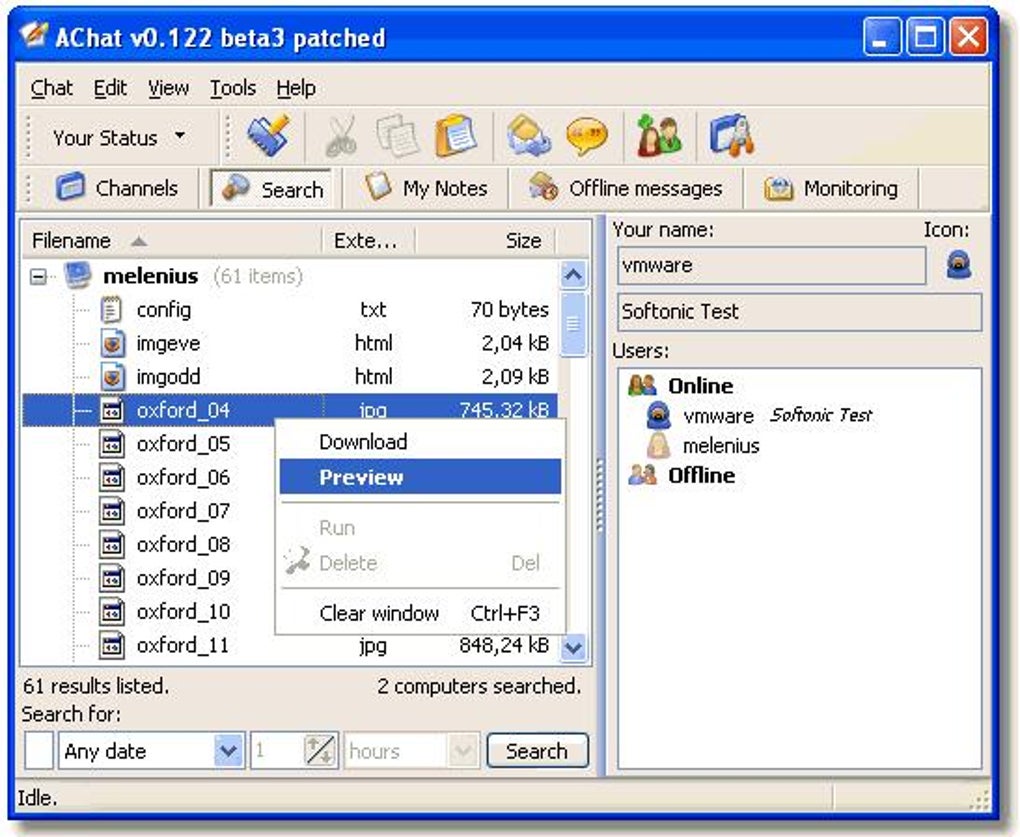Image resolution: width=1020 pixels, height=837 pixels.
Task: Click the scroll up arrow in file list
Action: tap(573, 276)
